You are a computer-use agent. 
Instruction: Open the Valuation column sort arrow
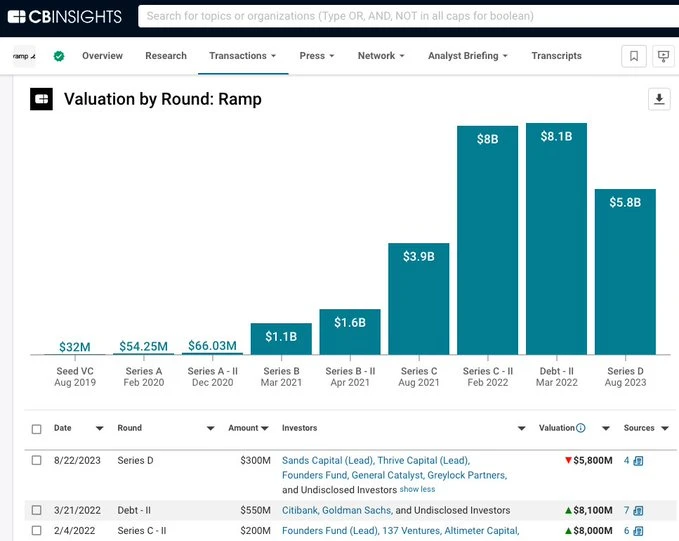(606, 428)
